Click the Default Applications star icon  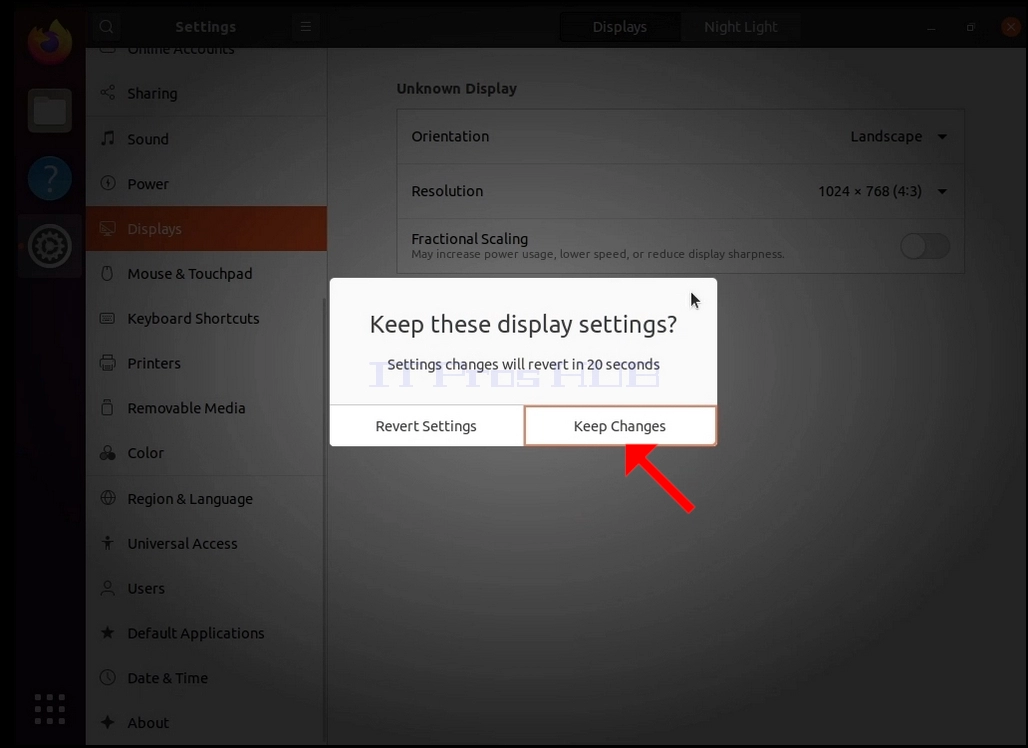[x=108, y=632]
